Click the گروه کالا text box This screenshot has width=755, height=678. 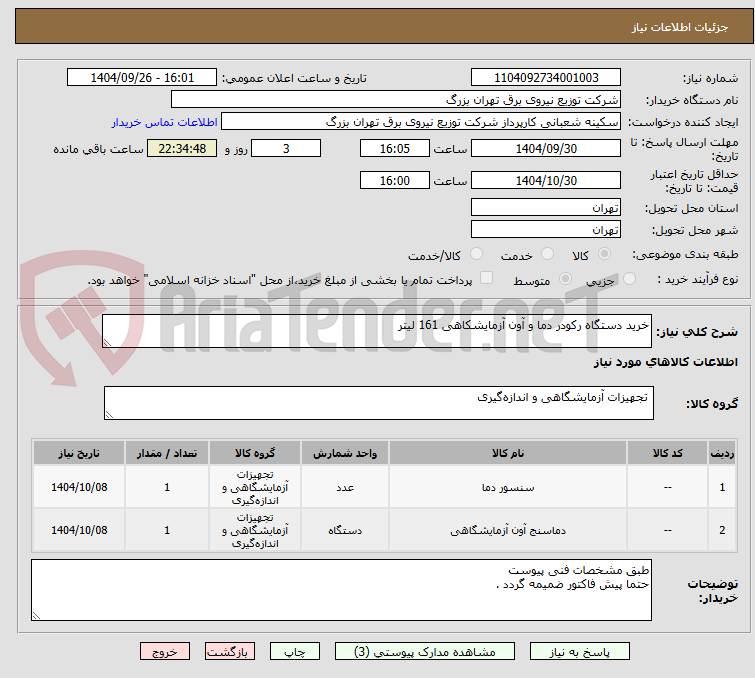tap(379, 403)
